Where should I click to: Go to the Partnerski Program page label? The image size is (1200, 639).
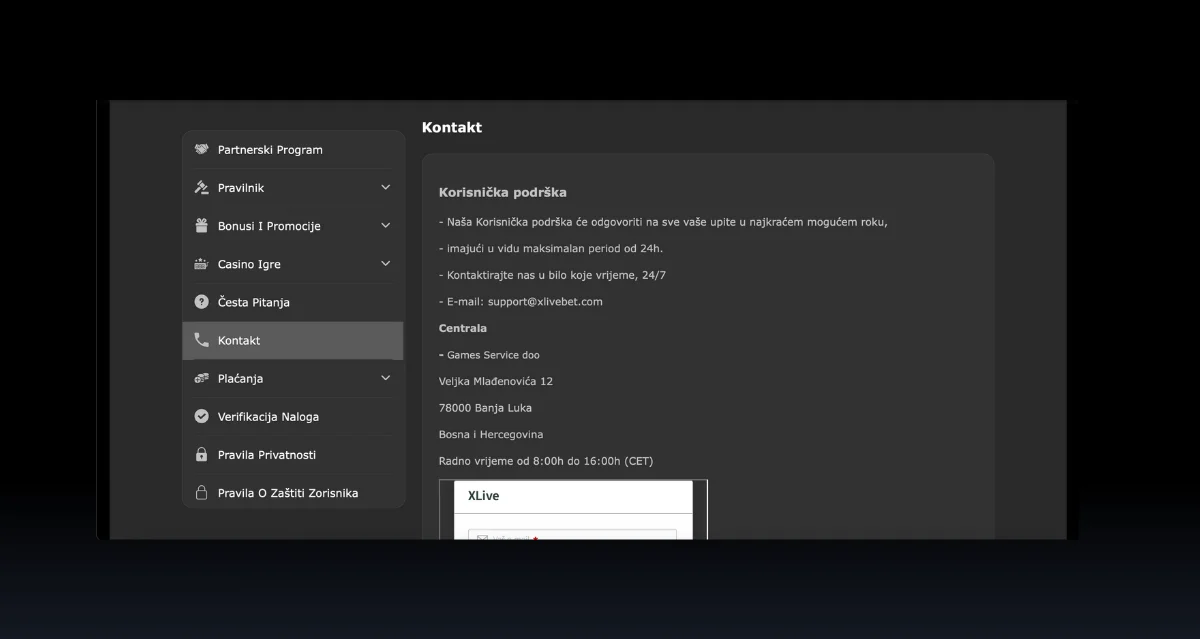[270, 150]
